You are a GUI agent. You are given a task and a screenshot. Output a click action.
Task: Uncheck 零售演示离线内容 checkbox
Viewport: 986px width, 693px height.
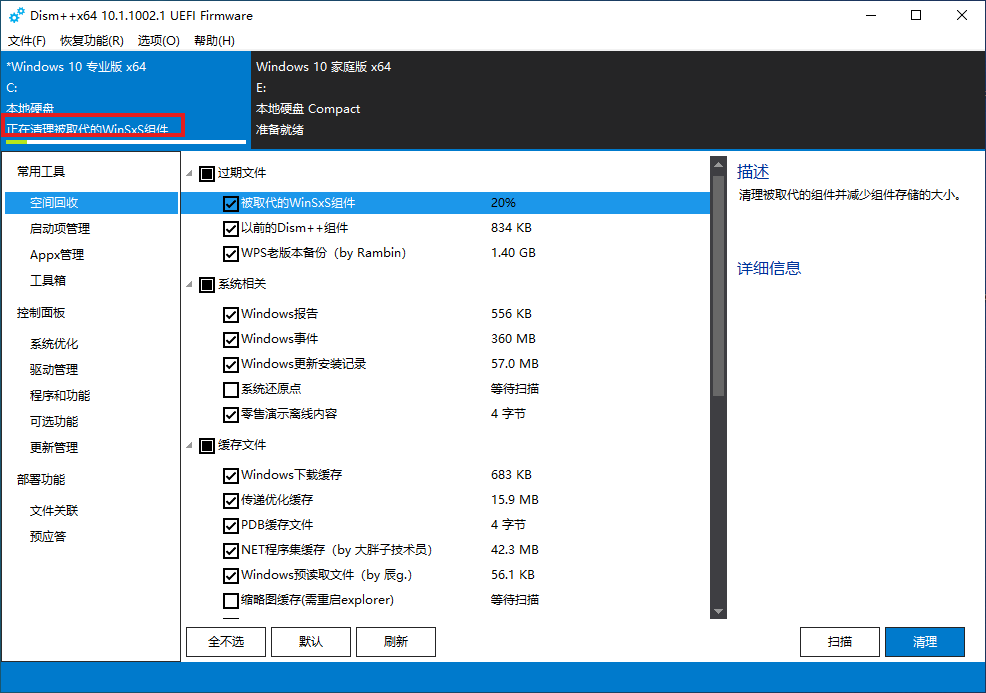(231, 415)
